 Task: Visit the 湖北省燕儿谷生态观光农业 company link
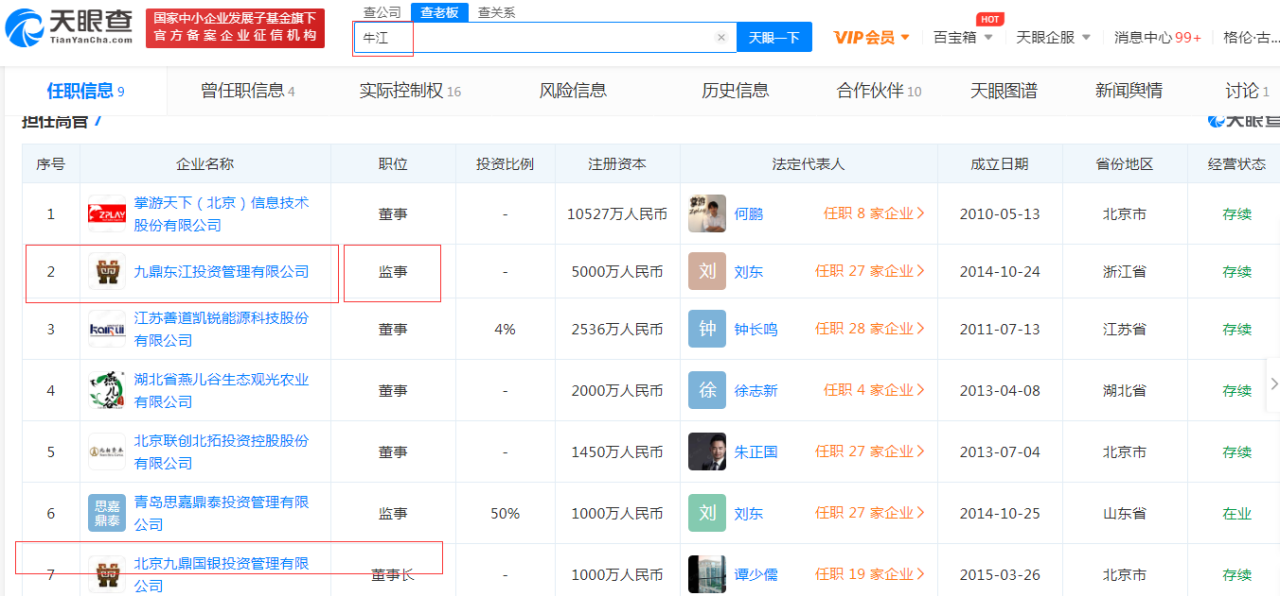pos(222,391)
